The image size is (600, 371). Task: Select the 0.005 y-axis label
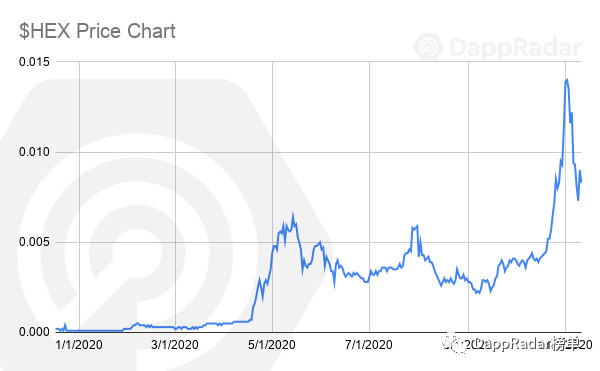pos(34,242)
